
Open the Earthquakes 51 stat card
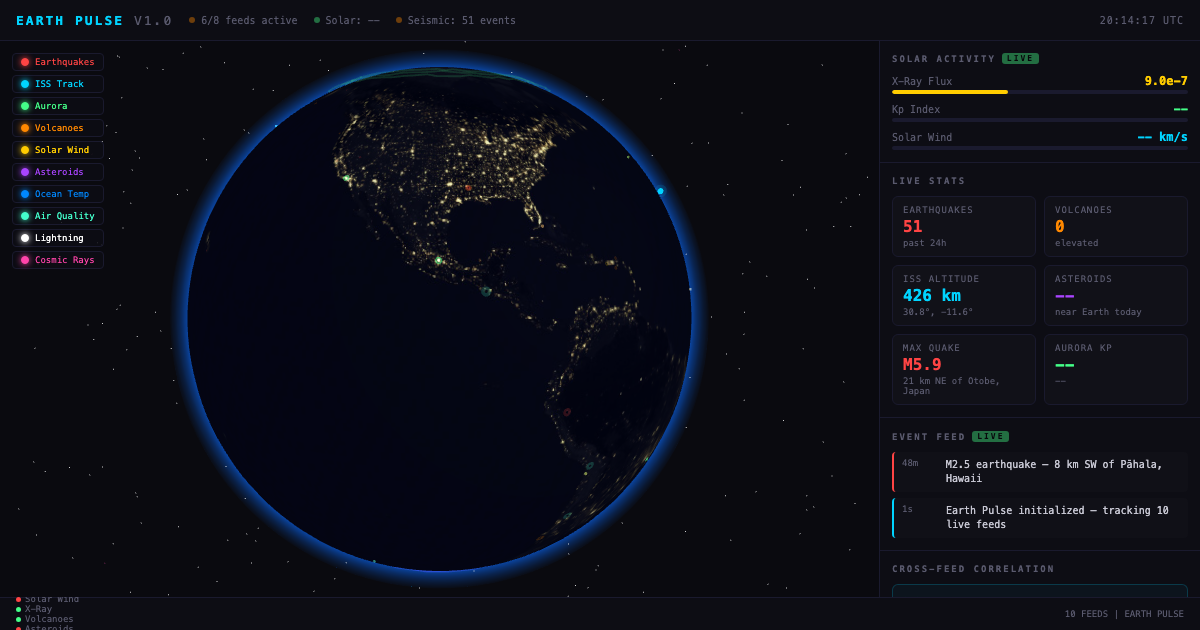pyautogui.click(x=964, y=227)
